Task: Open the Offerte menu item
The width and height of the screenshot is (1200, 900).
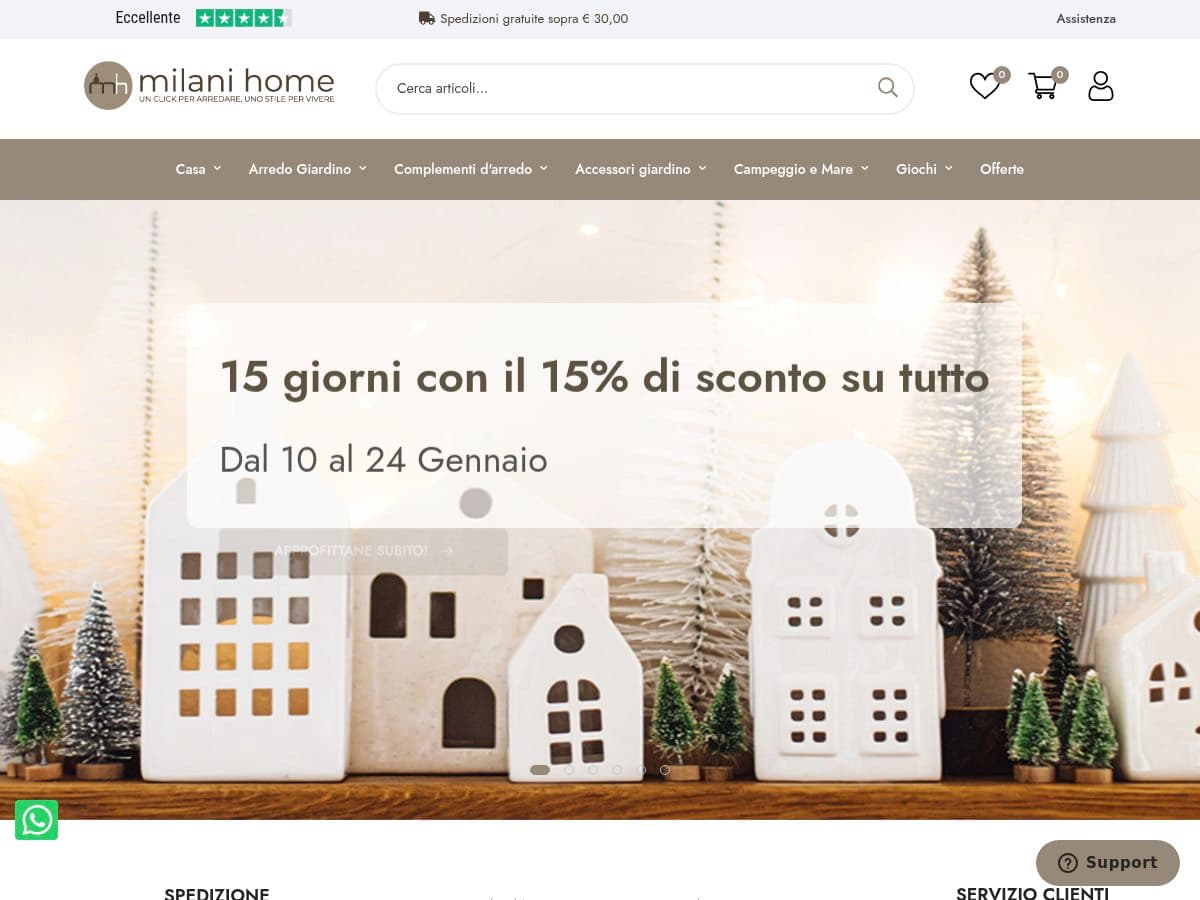Action: click(x=1002, y=169)
